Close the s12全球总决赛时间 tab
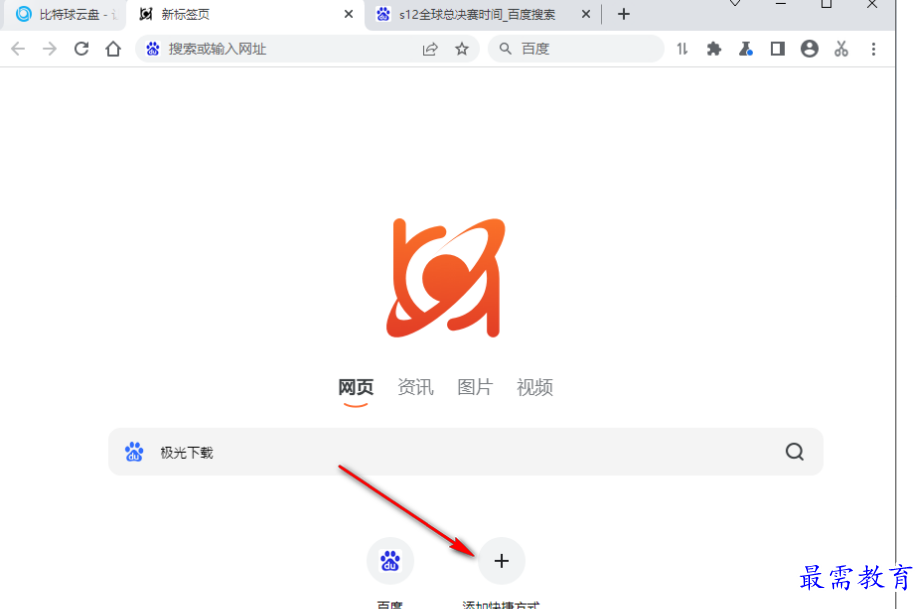The width and height of the screenshot is (921, 609). (586, 14)
